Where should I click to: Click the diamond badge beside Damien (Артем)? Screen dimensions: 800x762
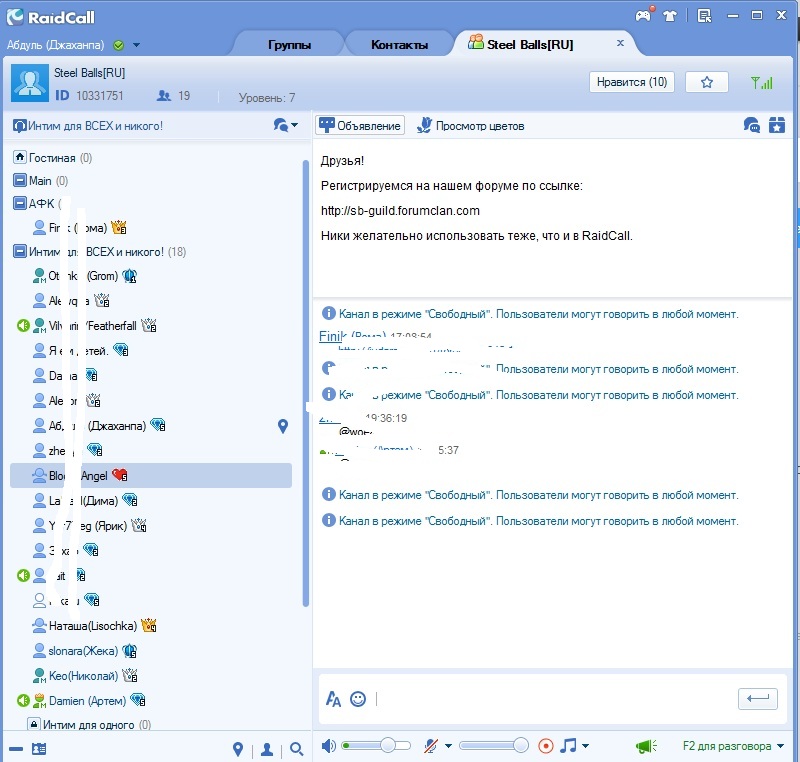pyautogui.click(x=138, y=700)
